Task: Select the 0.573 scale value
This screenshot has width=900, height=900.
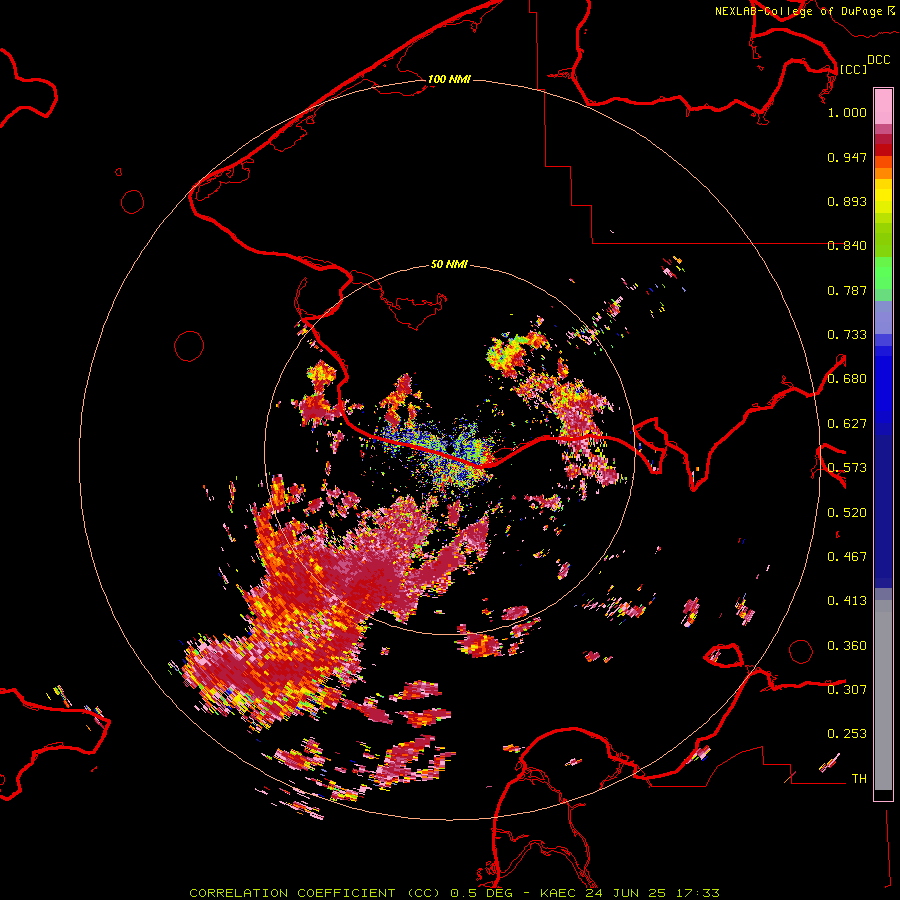Action: (847, 468)
